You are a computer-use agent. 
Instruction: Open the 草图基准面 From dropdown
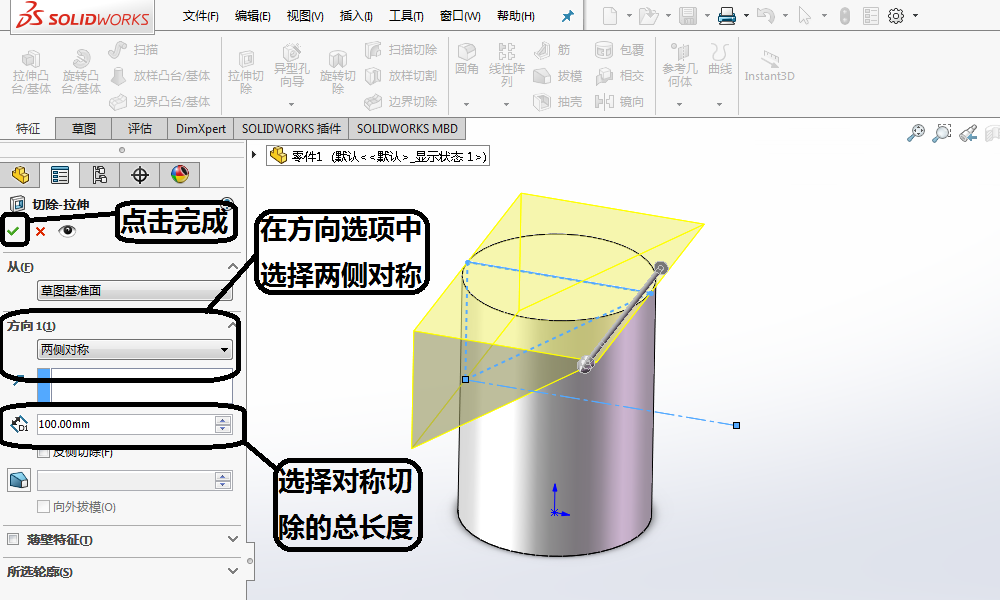click(135, 291)
